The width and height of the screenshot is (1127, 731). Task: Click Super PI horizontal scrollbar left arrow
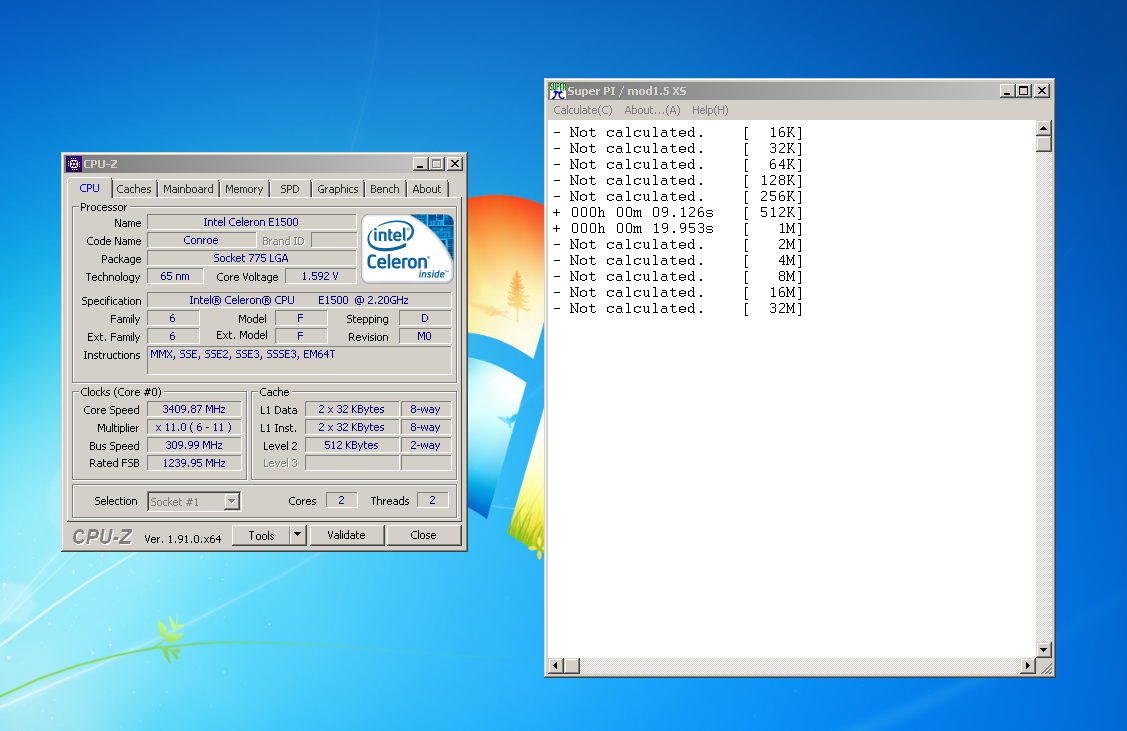click(556, 666)
